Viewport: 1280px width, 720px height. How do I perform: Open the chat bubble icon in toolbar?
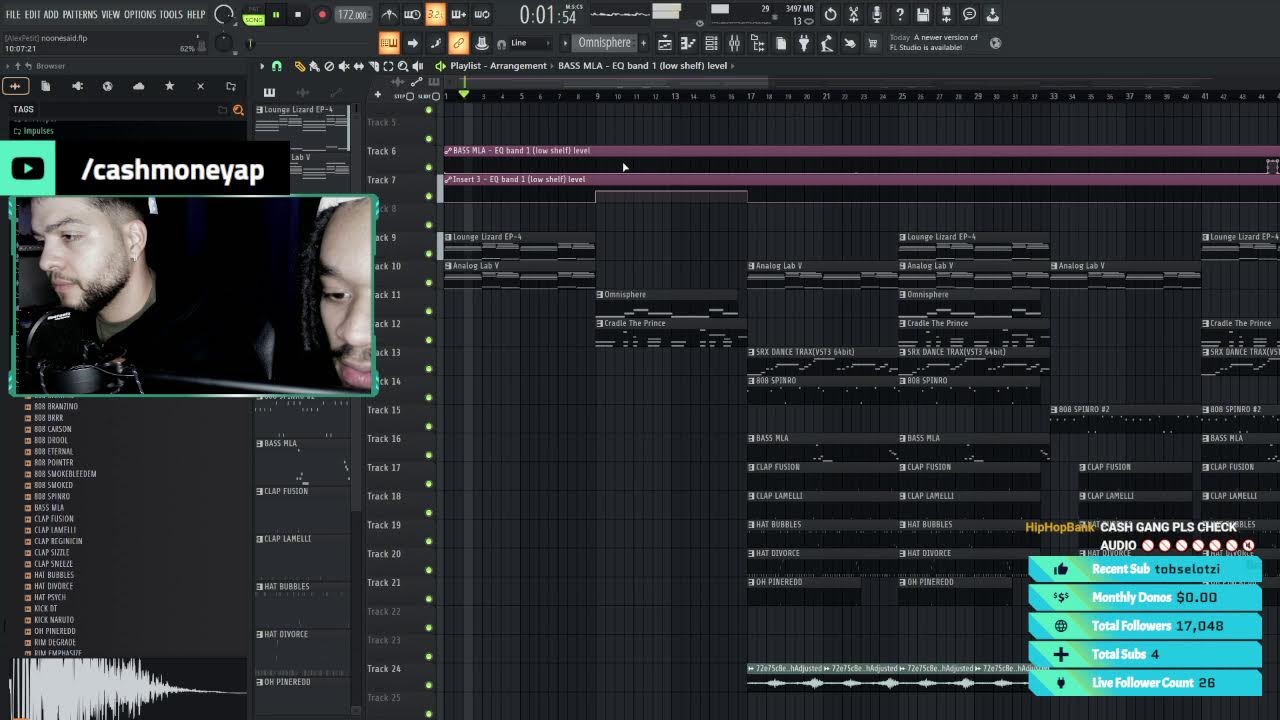pos(969,15)
